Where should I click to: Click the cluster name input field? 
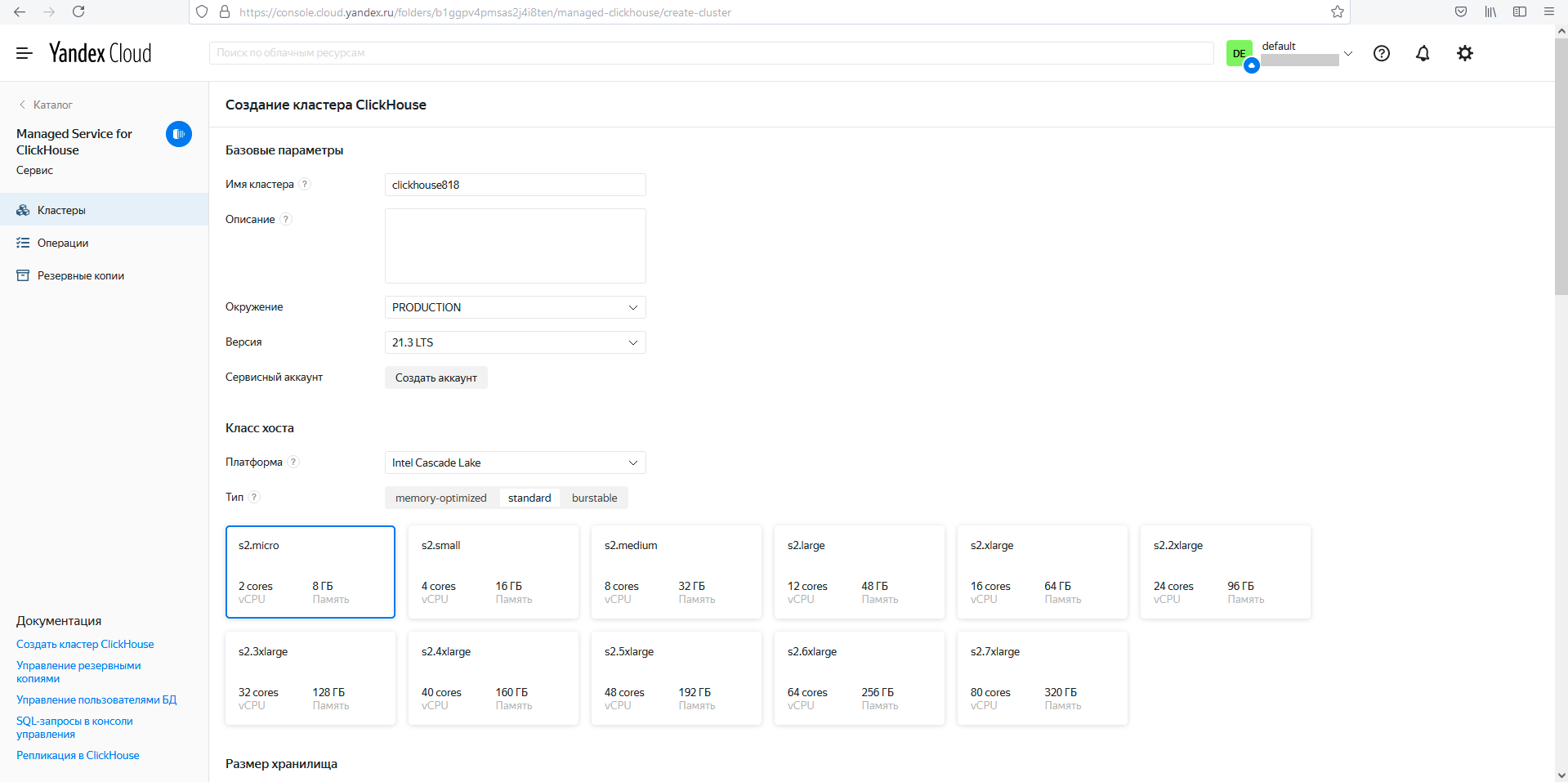coord(516,185)
